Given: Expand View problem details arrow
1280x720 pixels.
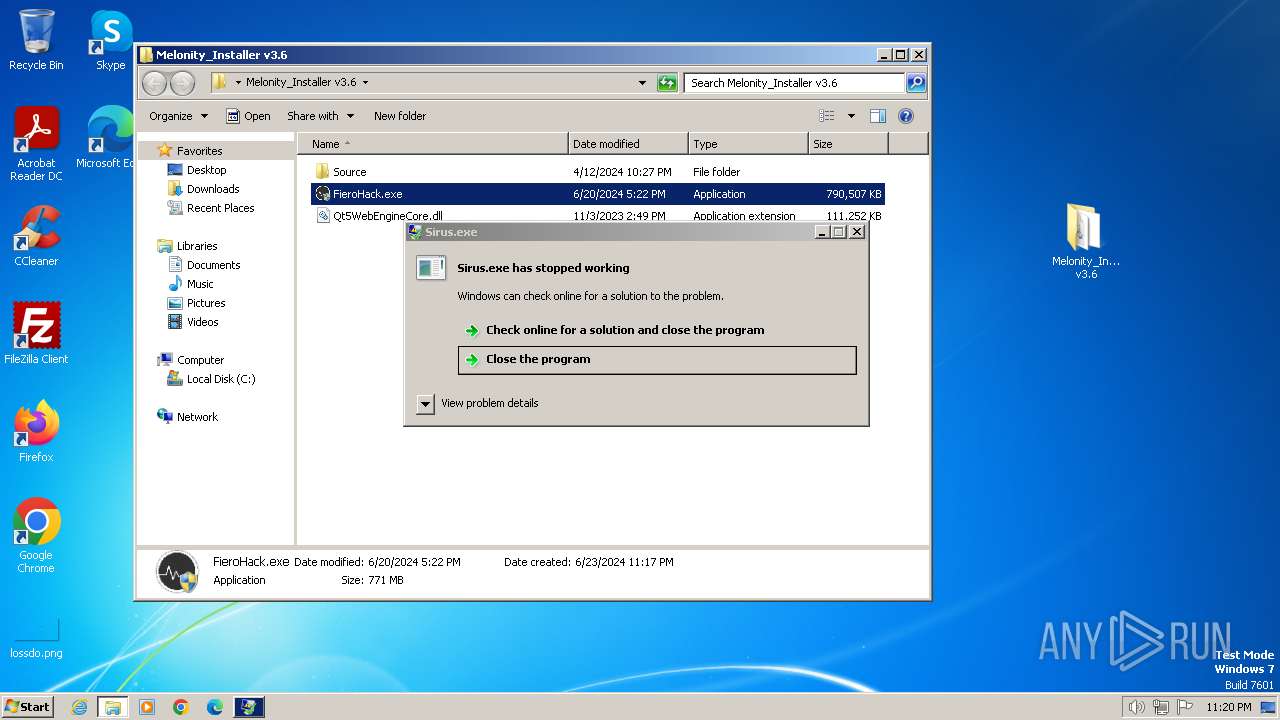Looking at the screenshot, I should pyautogui.click(x=425, y=403).
